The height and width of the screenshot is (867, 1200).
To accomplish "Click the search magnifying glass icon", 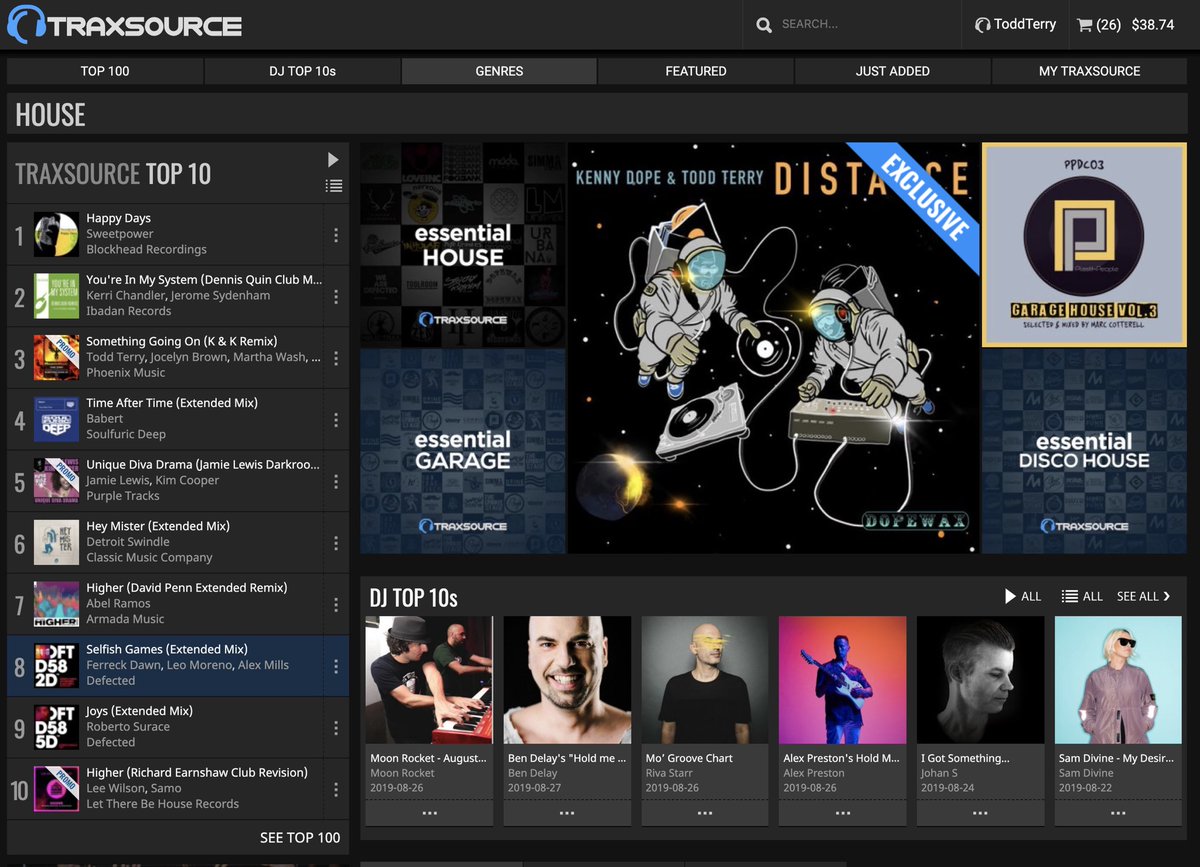I will 765,24.
